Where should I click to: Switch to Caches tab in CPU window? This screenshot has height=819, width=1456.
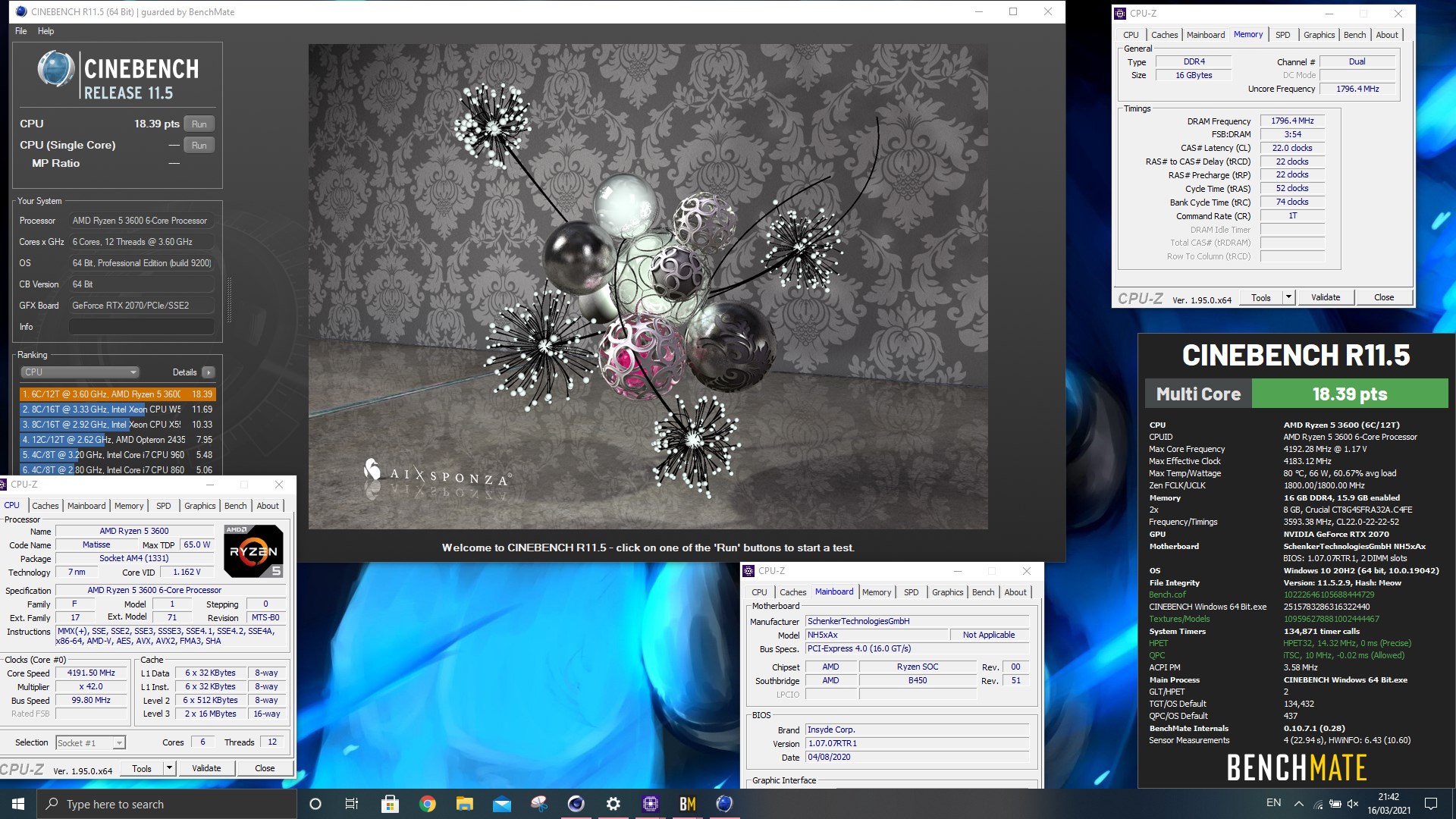tap(45, 506)
